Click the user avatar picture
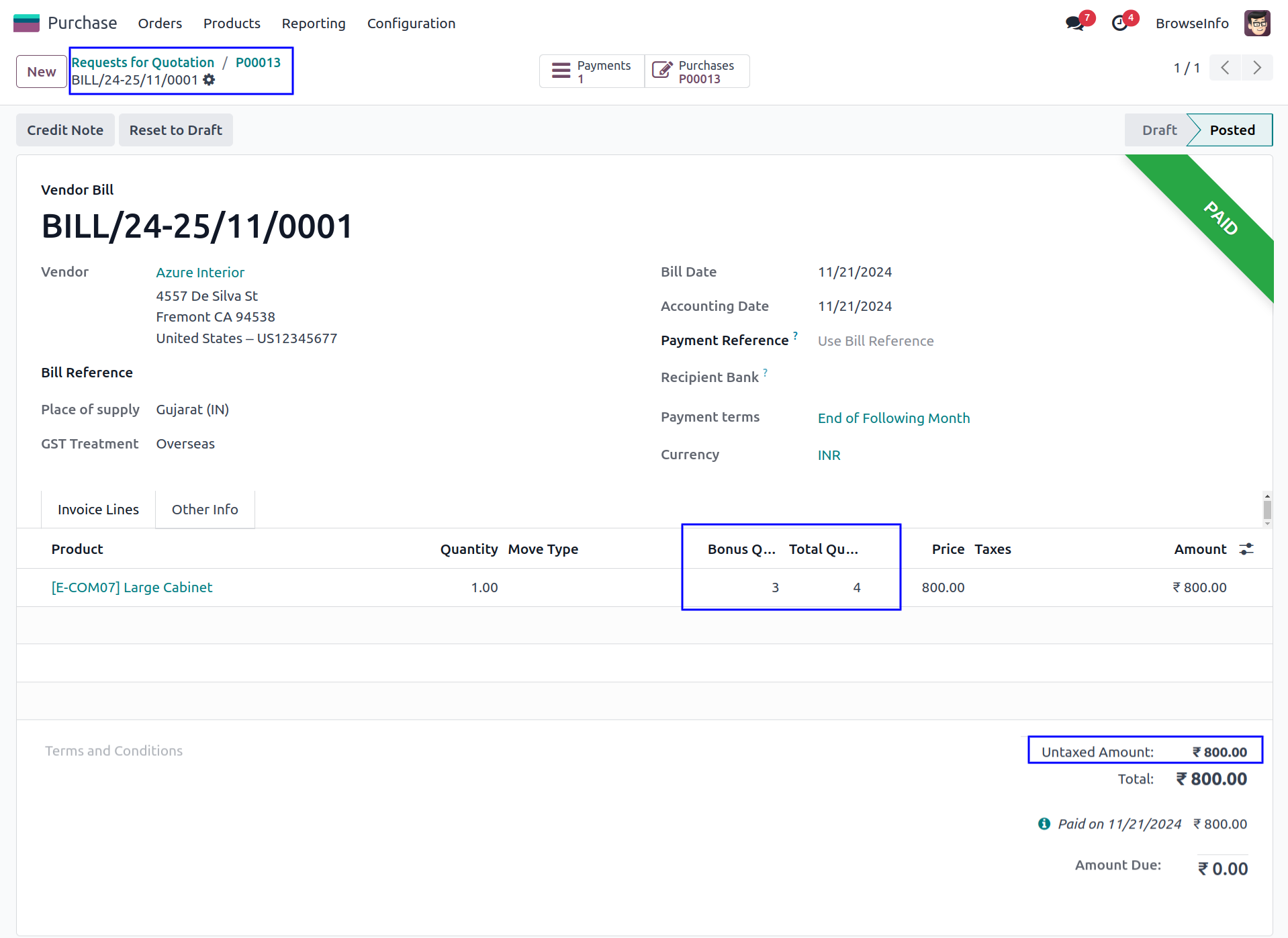Viewport: 1288px width, 938px height. click(1256, 24)
